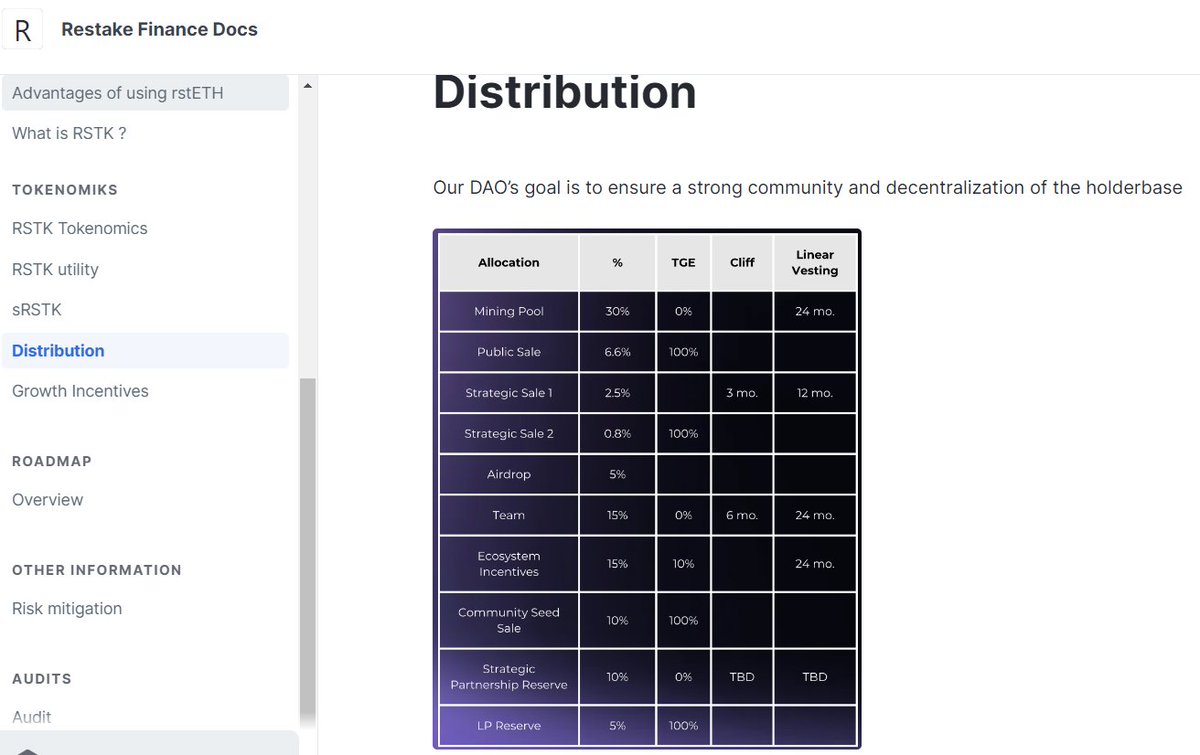Screen dimensions: 1200x755
Task: Click the Restake Finance "R" logo icon
Action: (22, 29)
